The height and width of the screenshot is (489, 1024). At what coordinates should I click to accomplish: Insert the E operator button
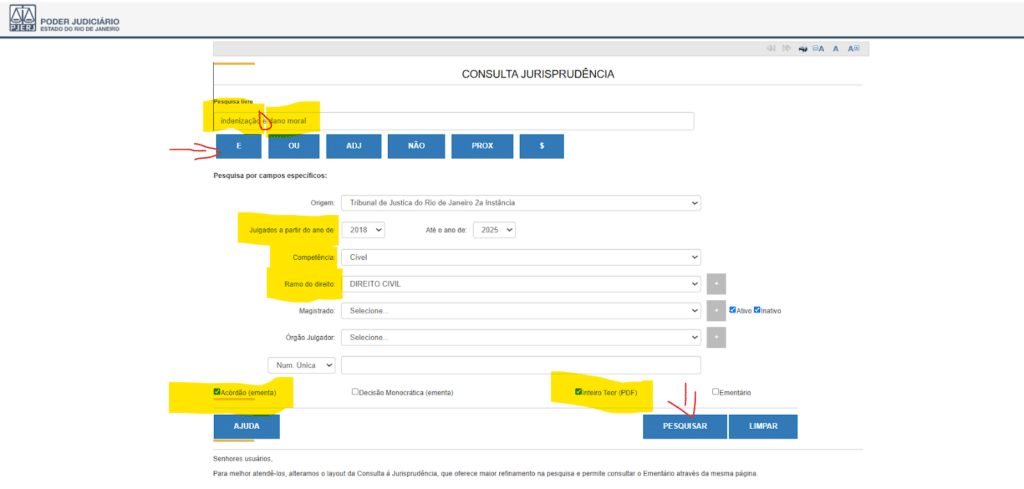click(x=238, y=146)
